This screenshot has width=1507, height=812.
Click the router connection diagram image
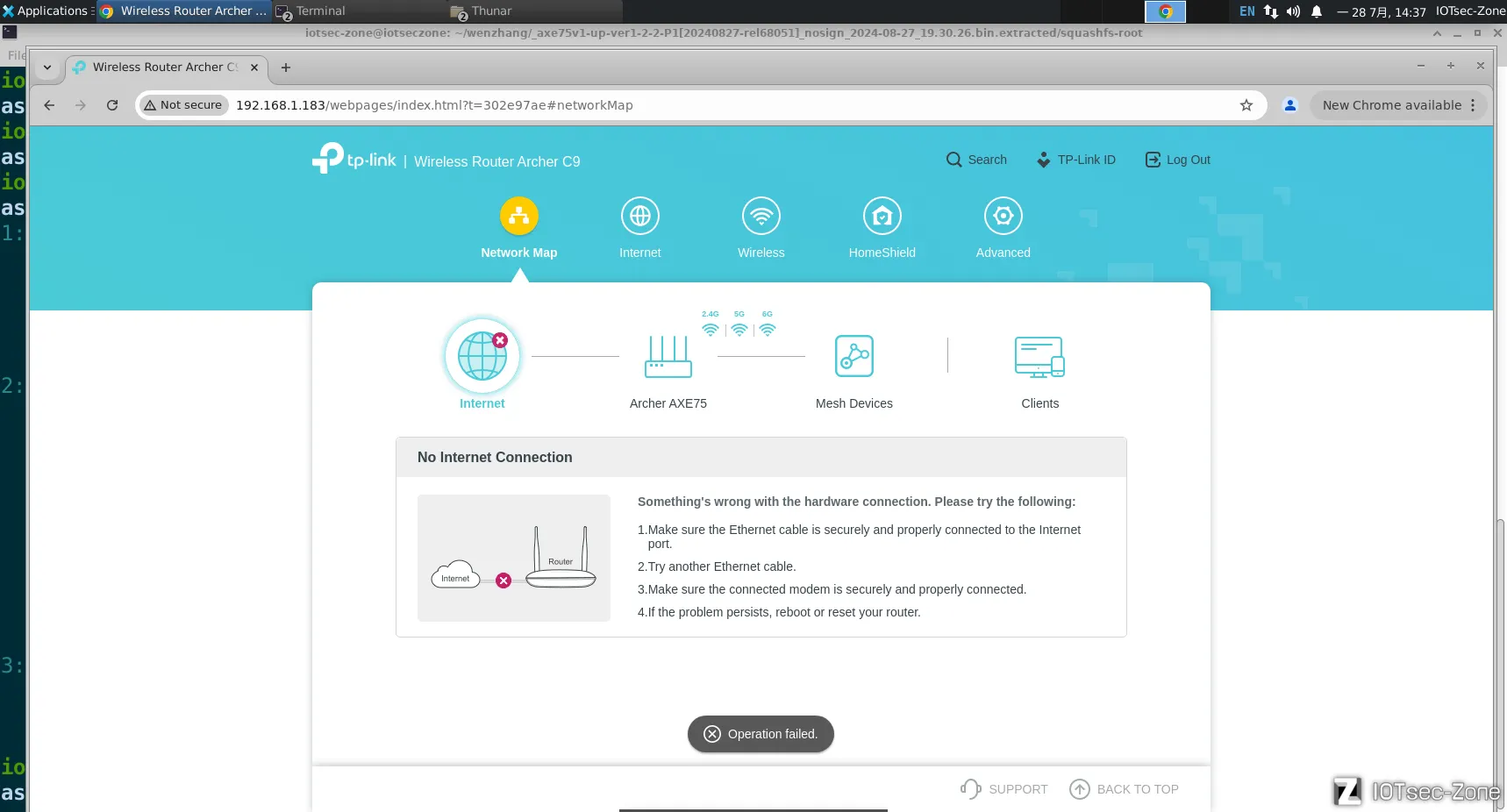514,558
